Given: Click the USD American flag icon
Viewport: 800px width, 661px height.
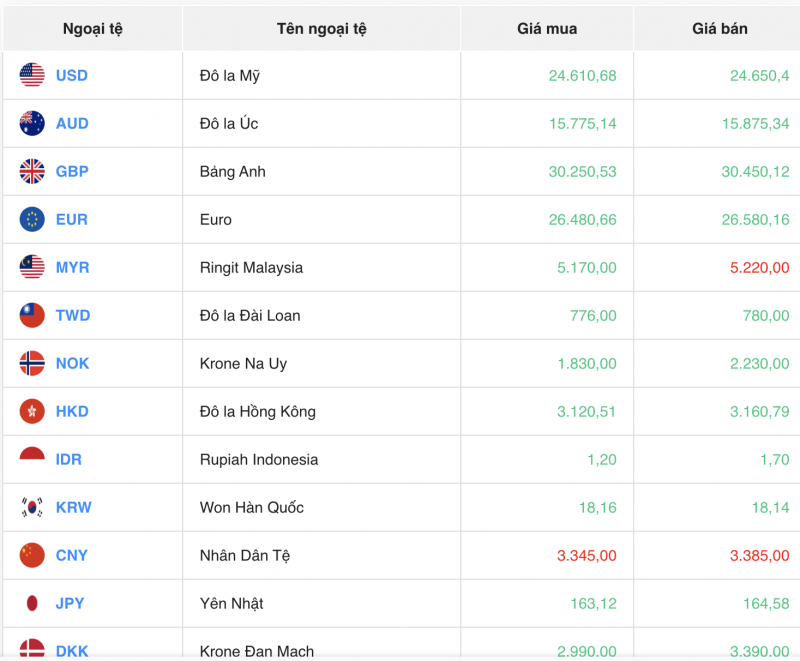Looking at the screenshot, I should click(30, 76).
